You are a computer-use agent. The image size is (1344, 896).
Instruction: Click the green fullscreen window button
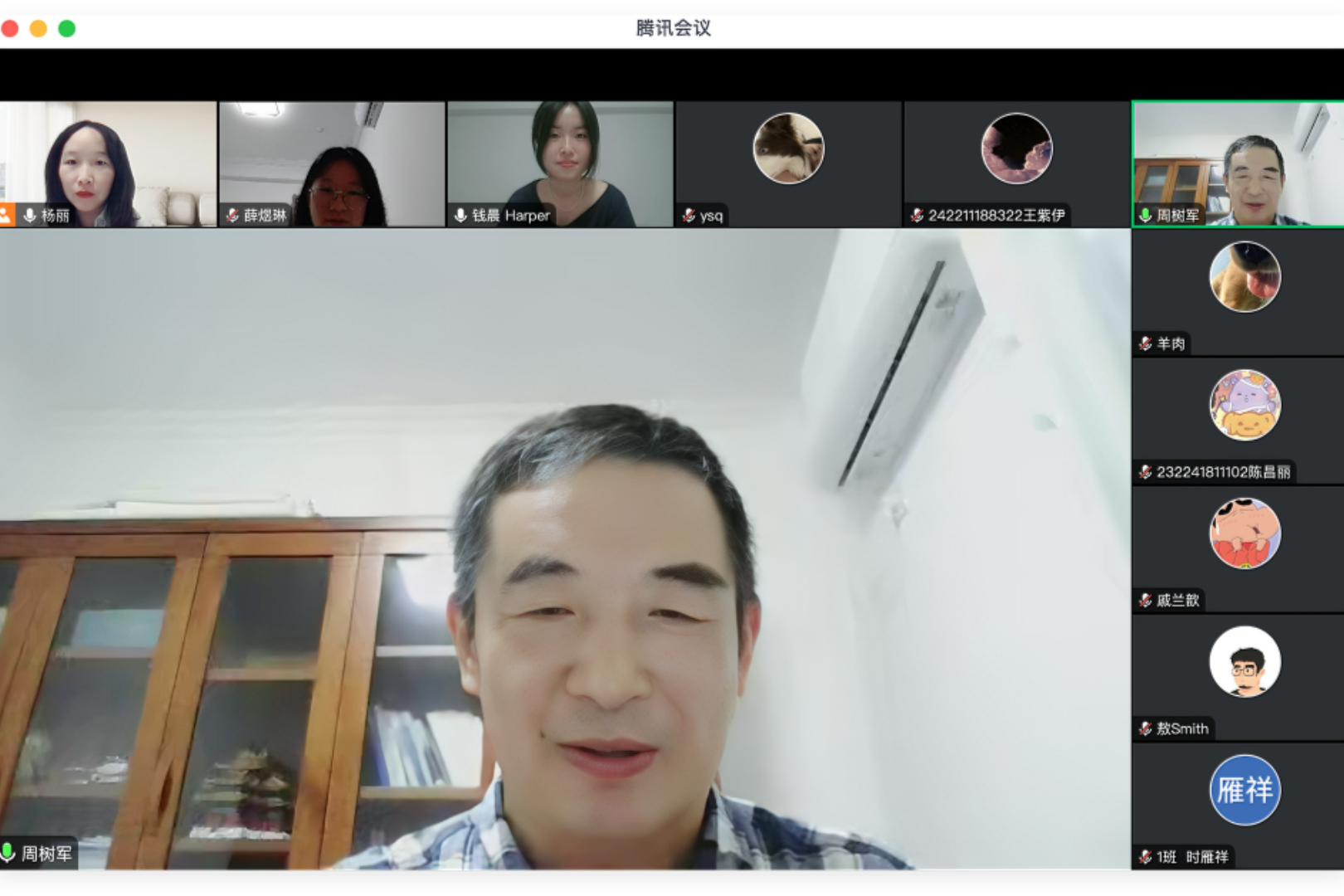click(x=67, y=29)
